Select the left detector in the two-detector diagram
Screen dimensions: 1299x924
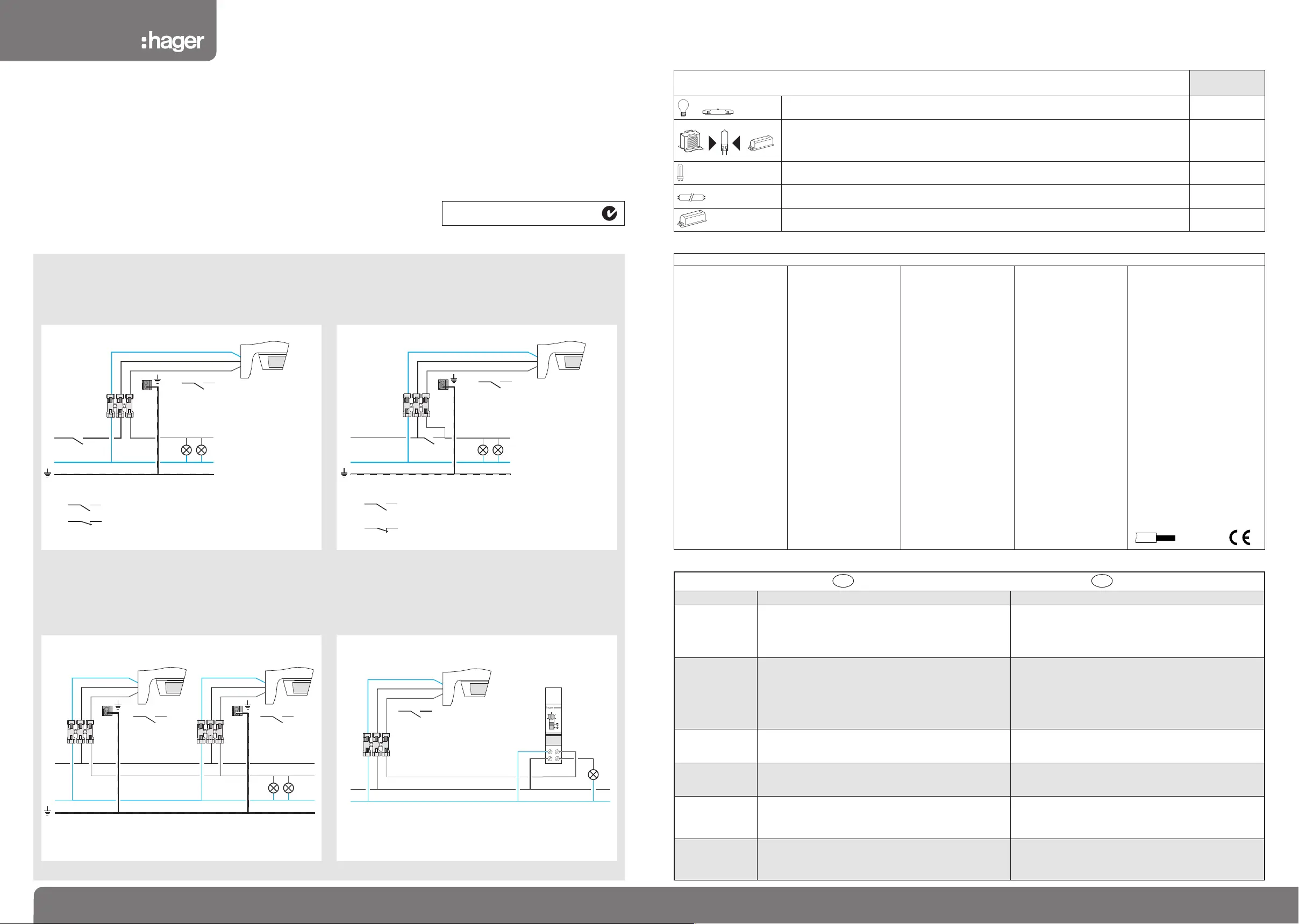[x=162, y=685]
